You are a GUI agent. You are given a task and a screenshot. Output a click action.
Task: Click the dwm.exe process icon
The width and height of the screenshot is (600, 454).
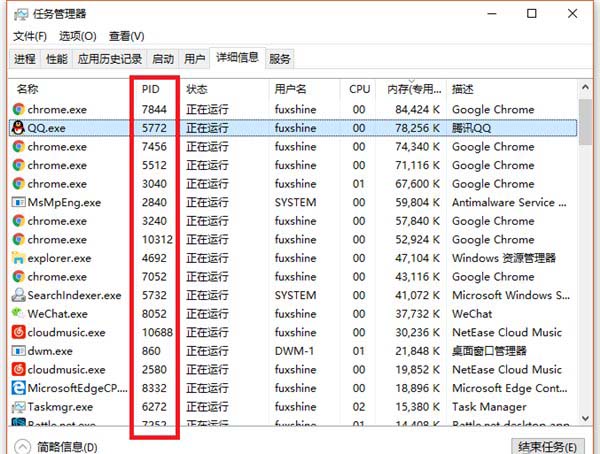point(18,351)
